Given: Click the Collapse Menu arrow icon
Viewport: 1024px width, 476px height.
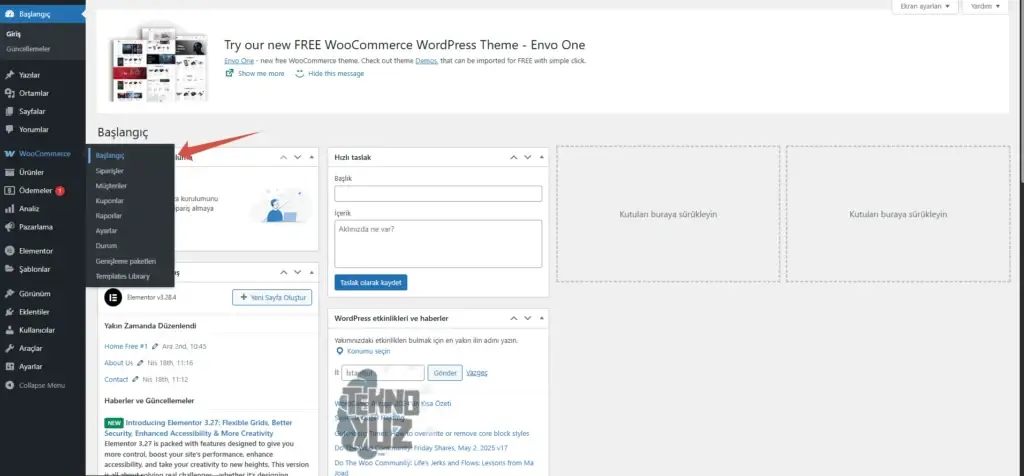Looking at the screenshot, I should (x=9, y=385).
